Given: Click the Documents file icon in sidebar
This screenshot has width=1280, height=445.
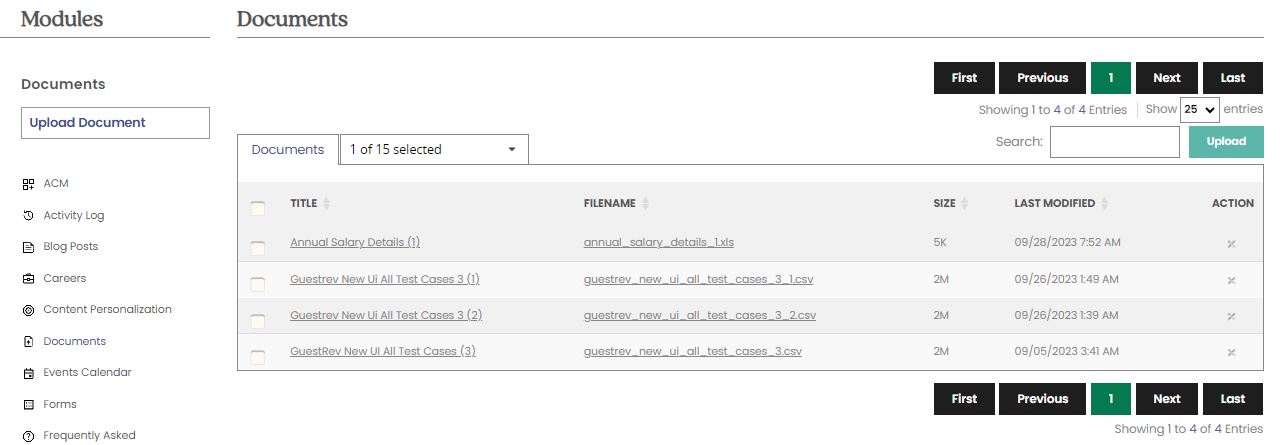Looking at the screenshot, I should pos(28,341).
